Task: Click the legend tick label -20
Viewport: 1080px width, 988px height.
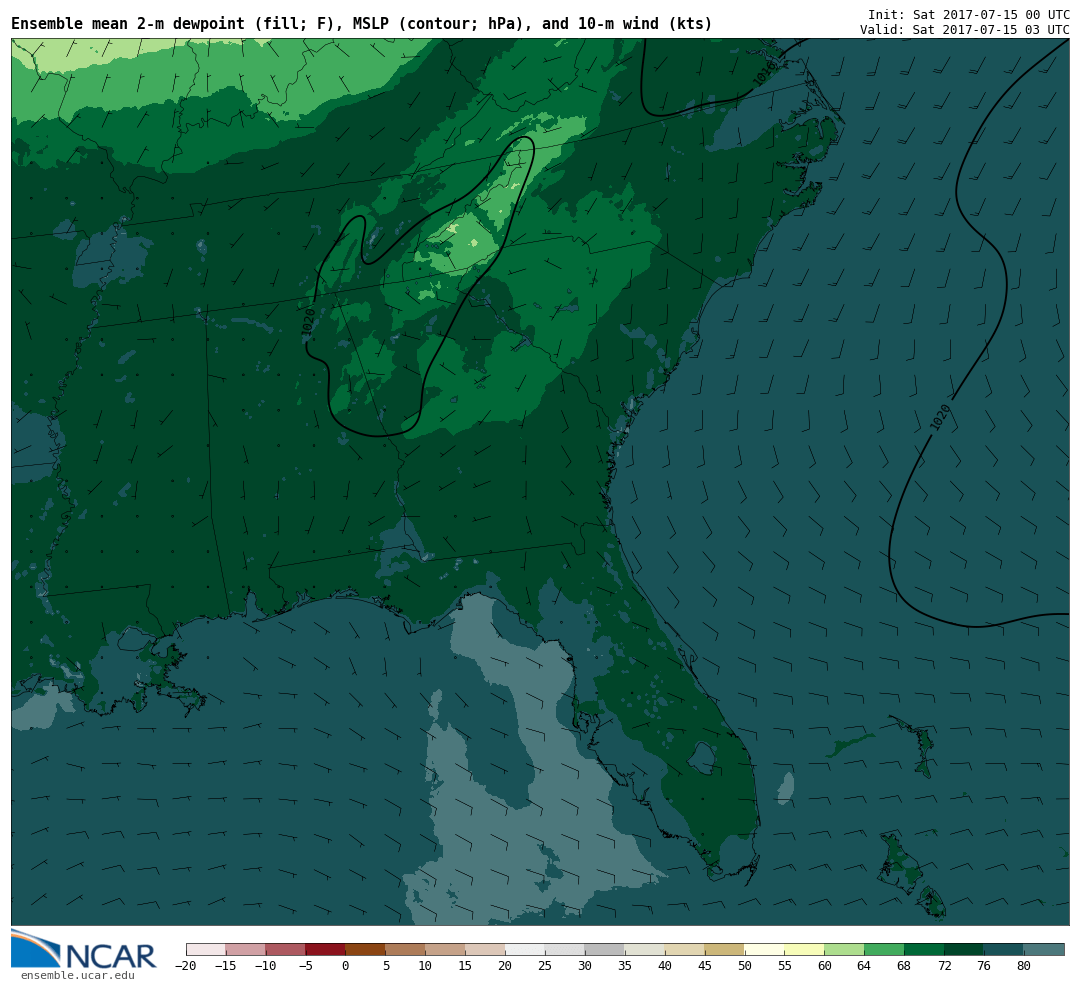Action: pyautogui.click(x=186, y=966)
